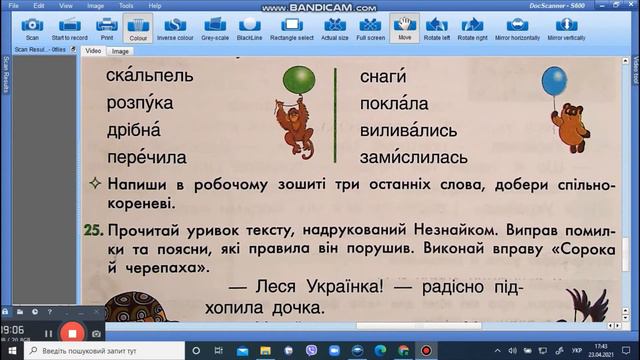Rotate the image left
Viewport: 640px width, 360px height.
[437, 29]
